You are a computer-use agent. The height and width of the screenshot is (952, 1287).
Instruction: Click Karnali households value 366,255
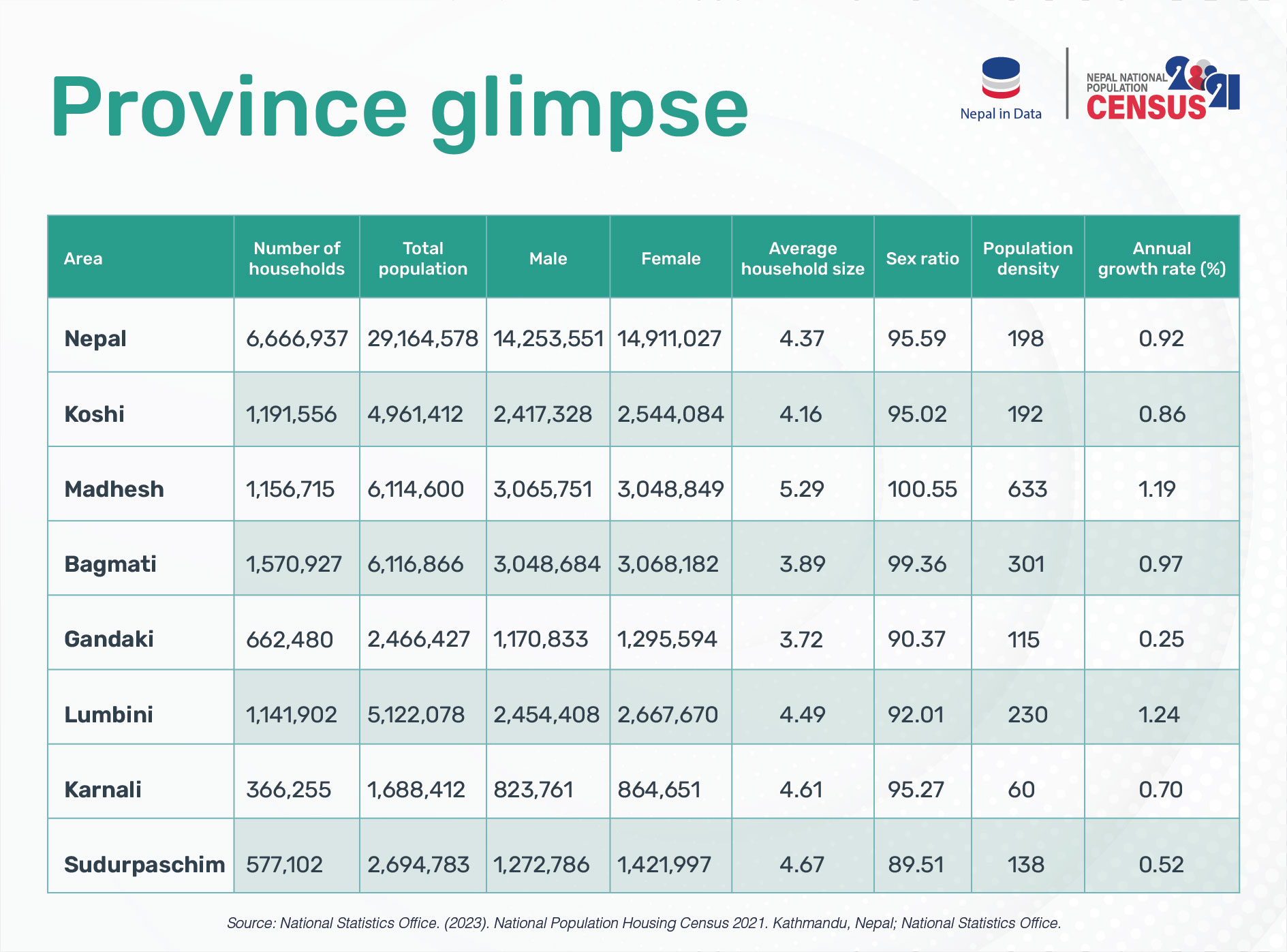click(x=289, y=790)
